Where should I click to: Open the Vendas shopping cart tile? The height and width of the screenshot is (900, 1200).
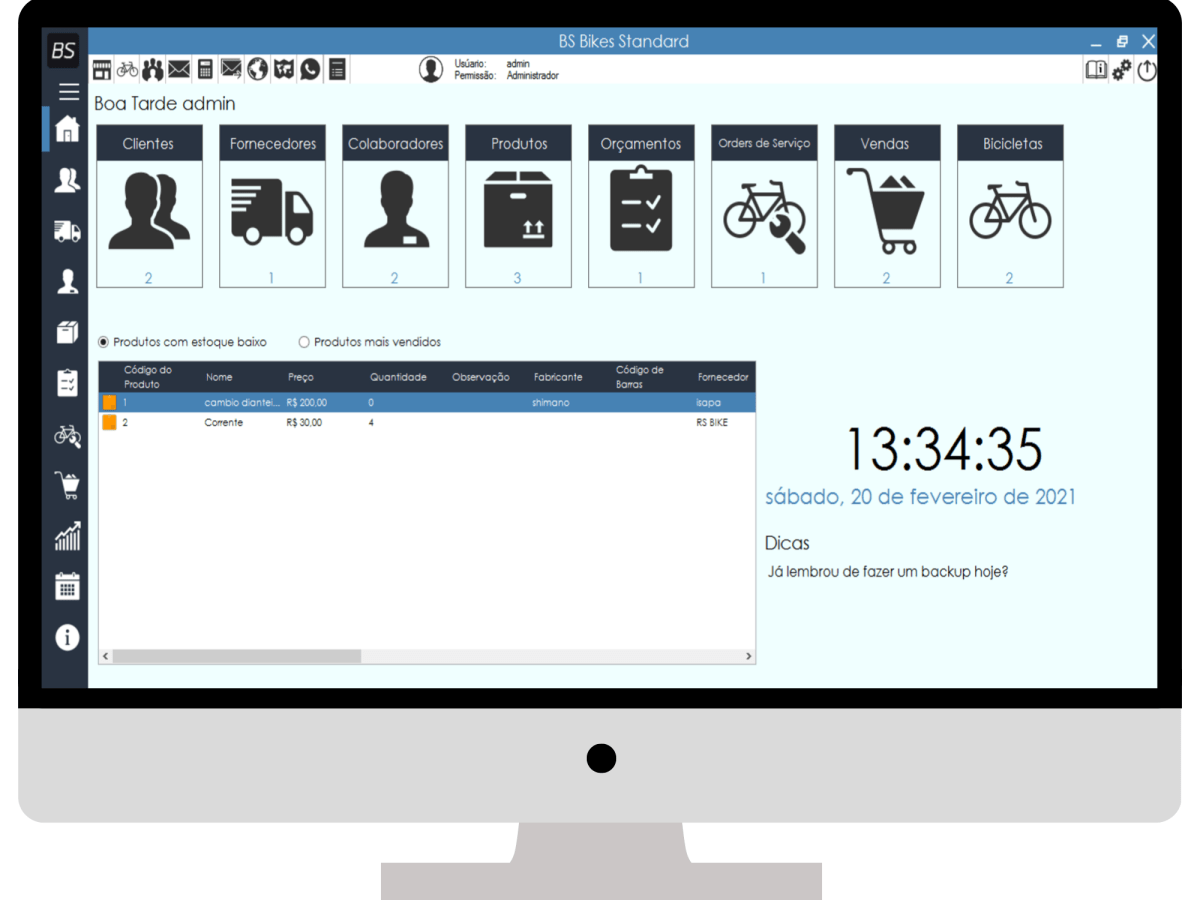click(886, 206)
